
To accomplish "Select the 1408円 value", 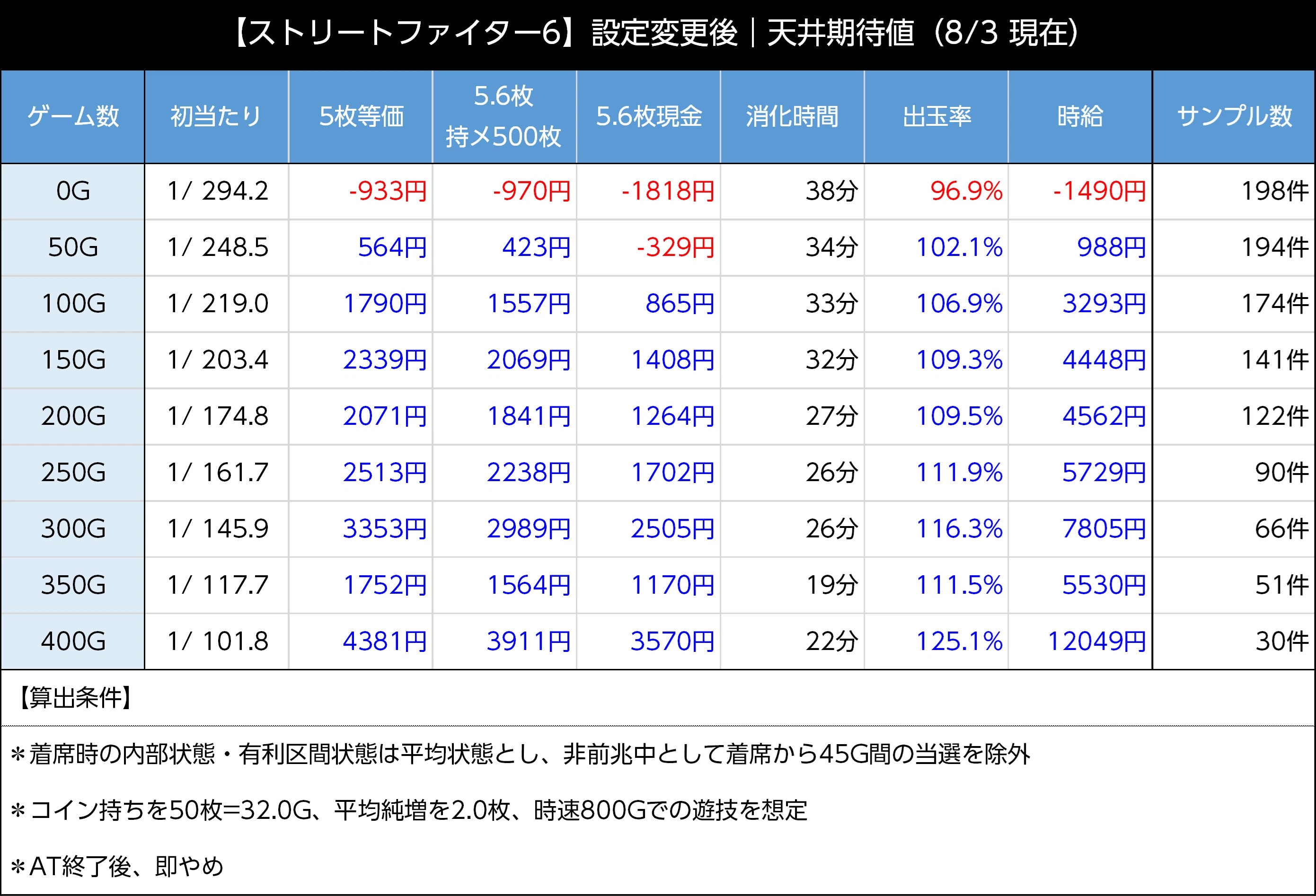I will pos(673,360).
